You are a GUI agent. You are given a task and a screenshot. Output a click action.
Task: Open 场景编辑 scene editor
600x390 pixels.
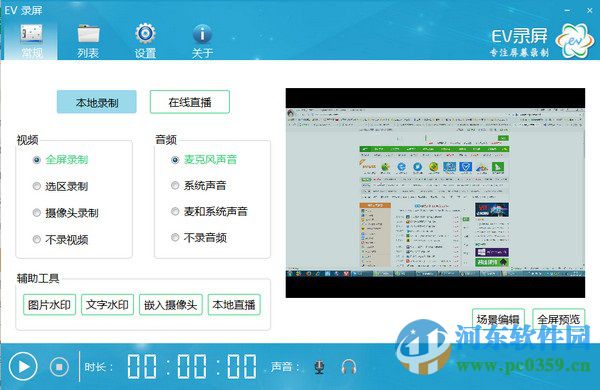498,318
